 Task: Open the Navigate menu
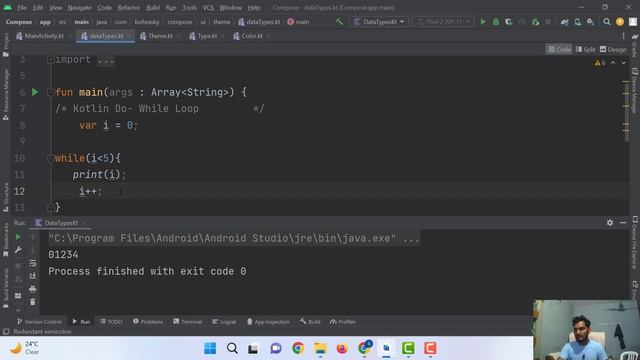click(79, 8)
